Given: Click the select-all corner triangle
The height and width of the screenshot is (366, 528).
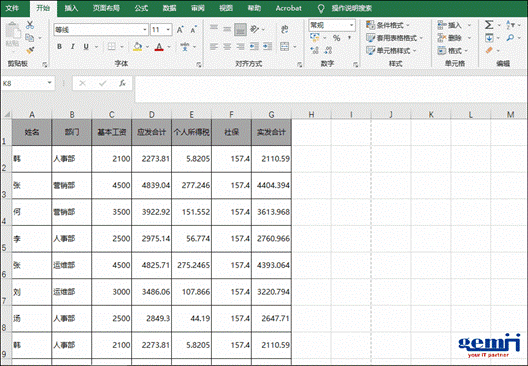Looking at the screenshot, I should [x=6, y=114].
